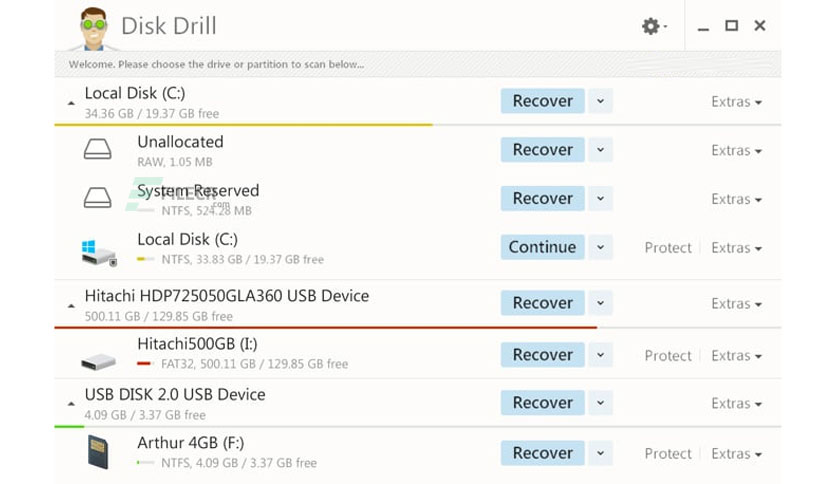Open Extras menu for top Local Disk (C:) disk
Image resolution: width=836 pixels, height=484 pixels.
click(x=736, y=101)
